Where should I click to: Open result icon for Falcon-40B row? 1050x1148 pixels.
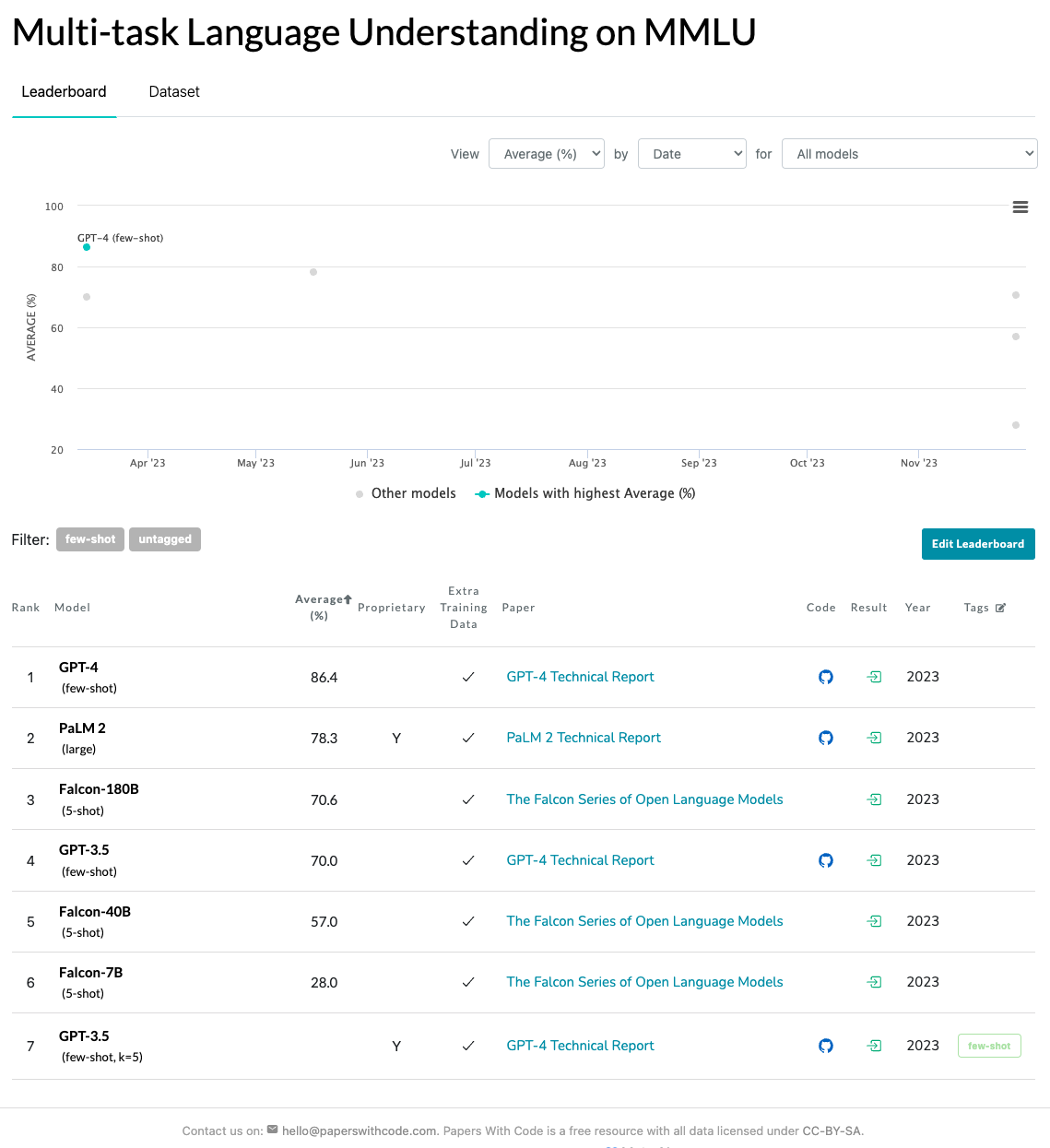click(874, 921)
